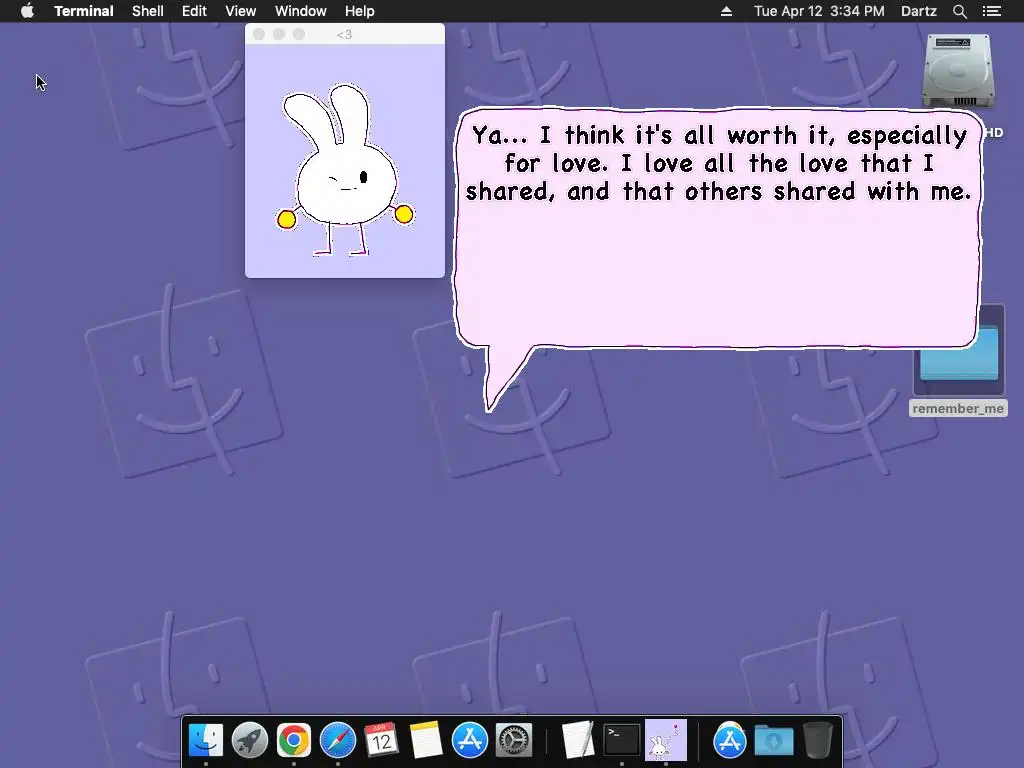Image resolution: width=1024 pixels, height=768 pixels.
Task: Open Terminal icon in the Dock
Action: pos(621,740)
